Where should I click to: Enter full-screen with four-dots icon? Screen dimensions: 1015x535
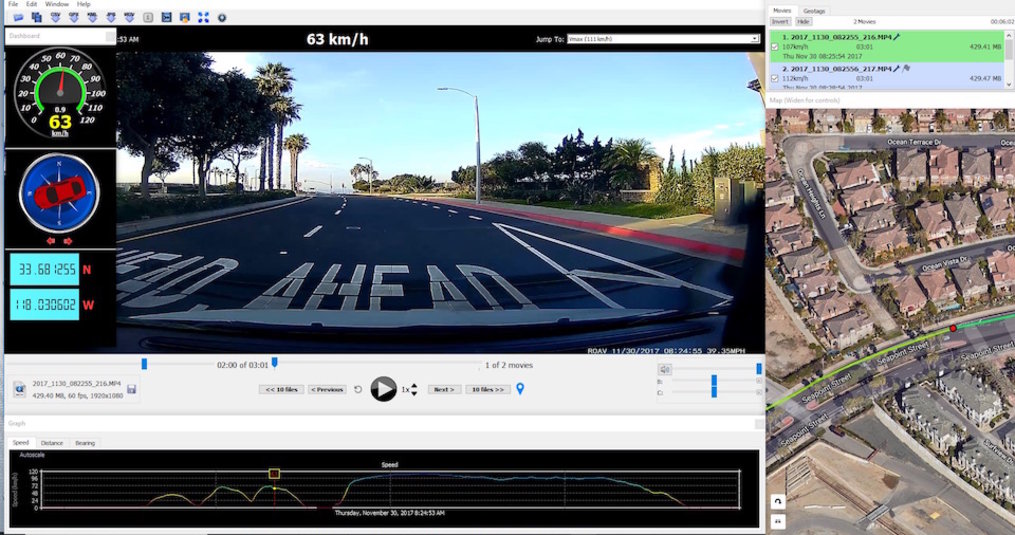[203, 17]
